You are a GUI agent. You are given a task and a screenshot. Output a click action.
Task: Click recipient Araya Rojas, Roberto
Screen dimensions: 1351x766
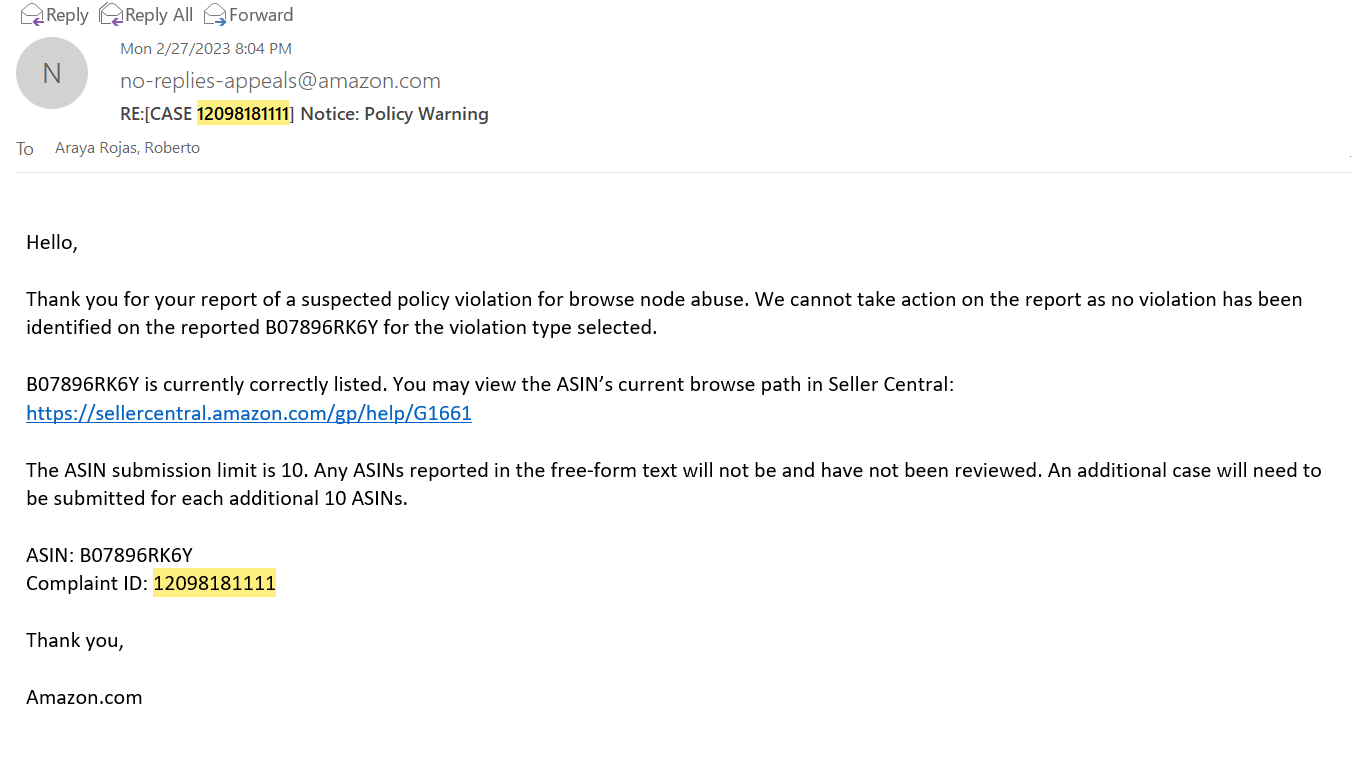point(127,148)
